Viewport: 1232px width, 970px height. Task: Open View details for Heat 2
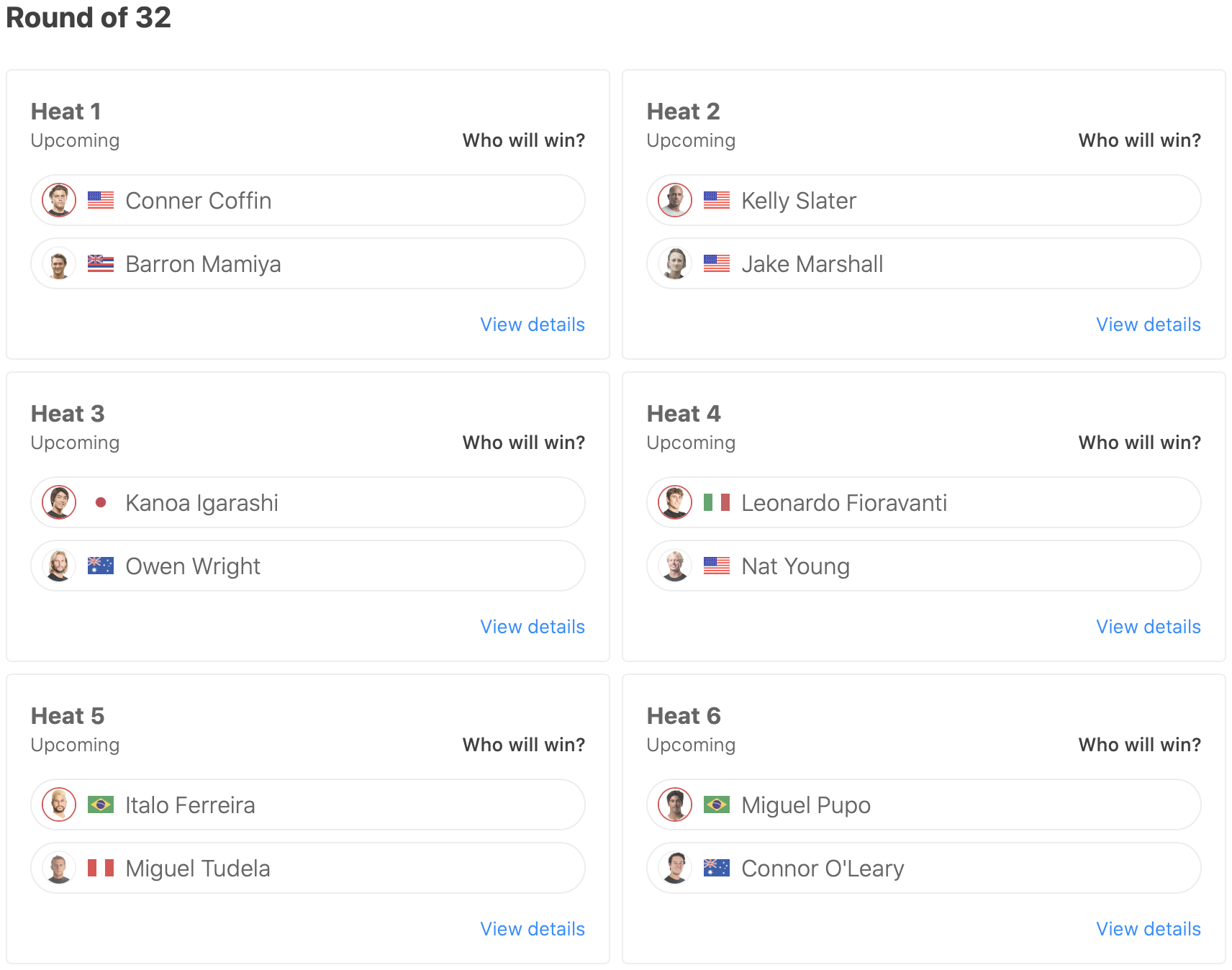[1149, 325]
